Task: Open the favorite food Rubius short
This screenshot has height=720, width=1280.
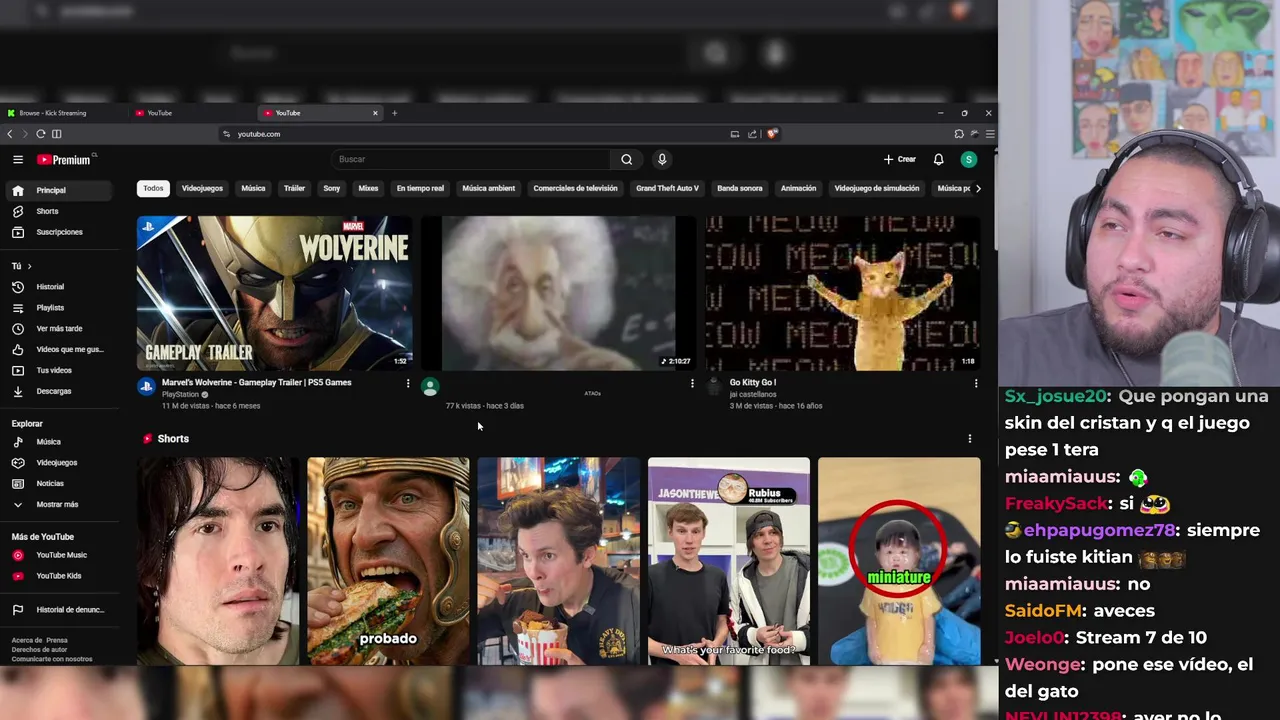Action: 729,561
